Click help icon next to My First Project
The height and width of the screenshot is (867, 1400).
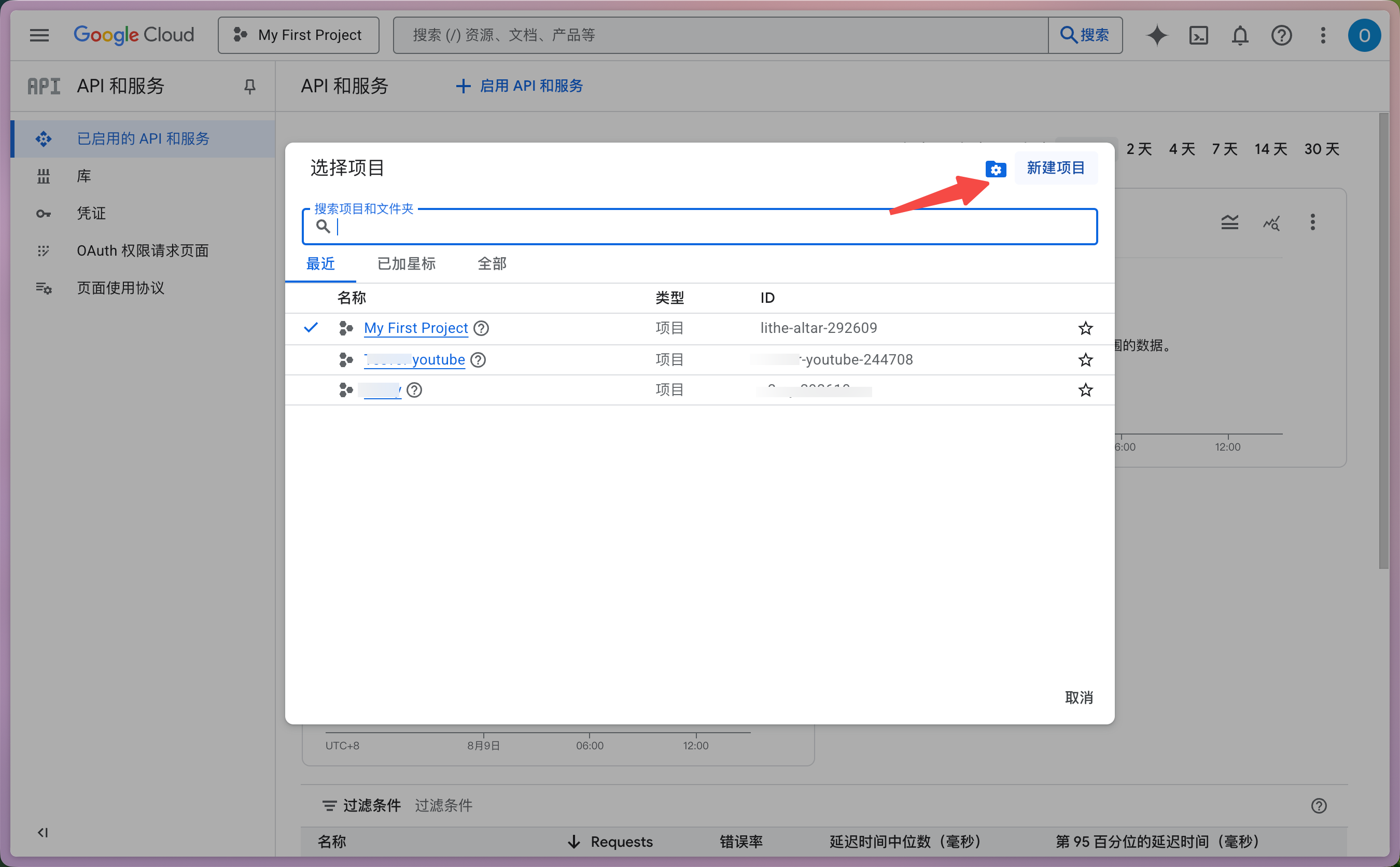481,329
